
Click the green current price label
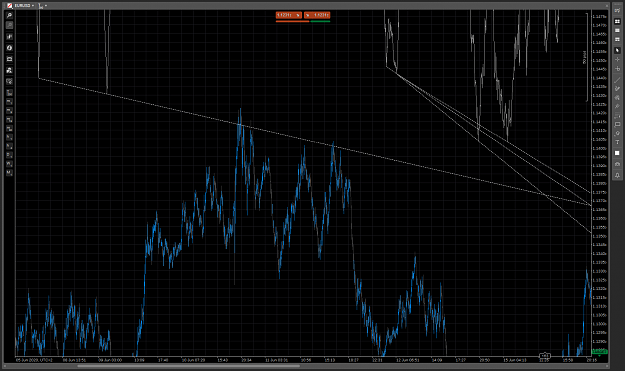[599, 351]
